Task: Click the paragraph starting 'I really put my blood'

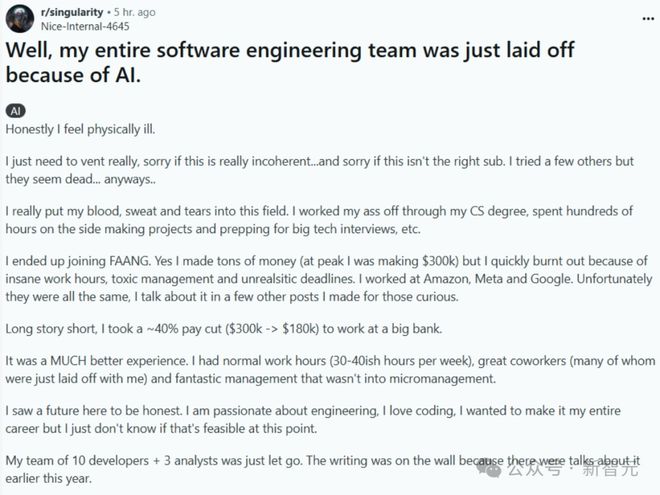Action: pos(320,223)
